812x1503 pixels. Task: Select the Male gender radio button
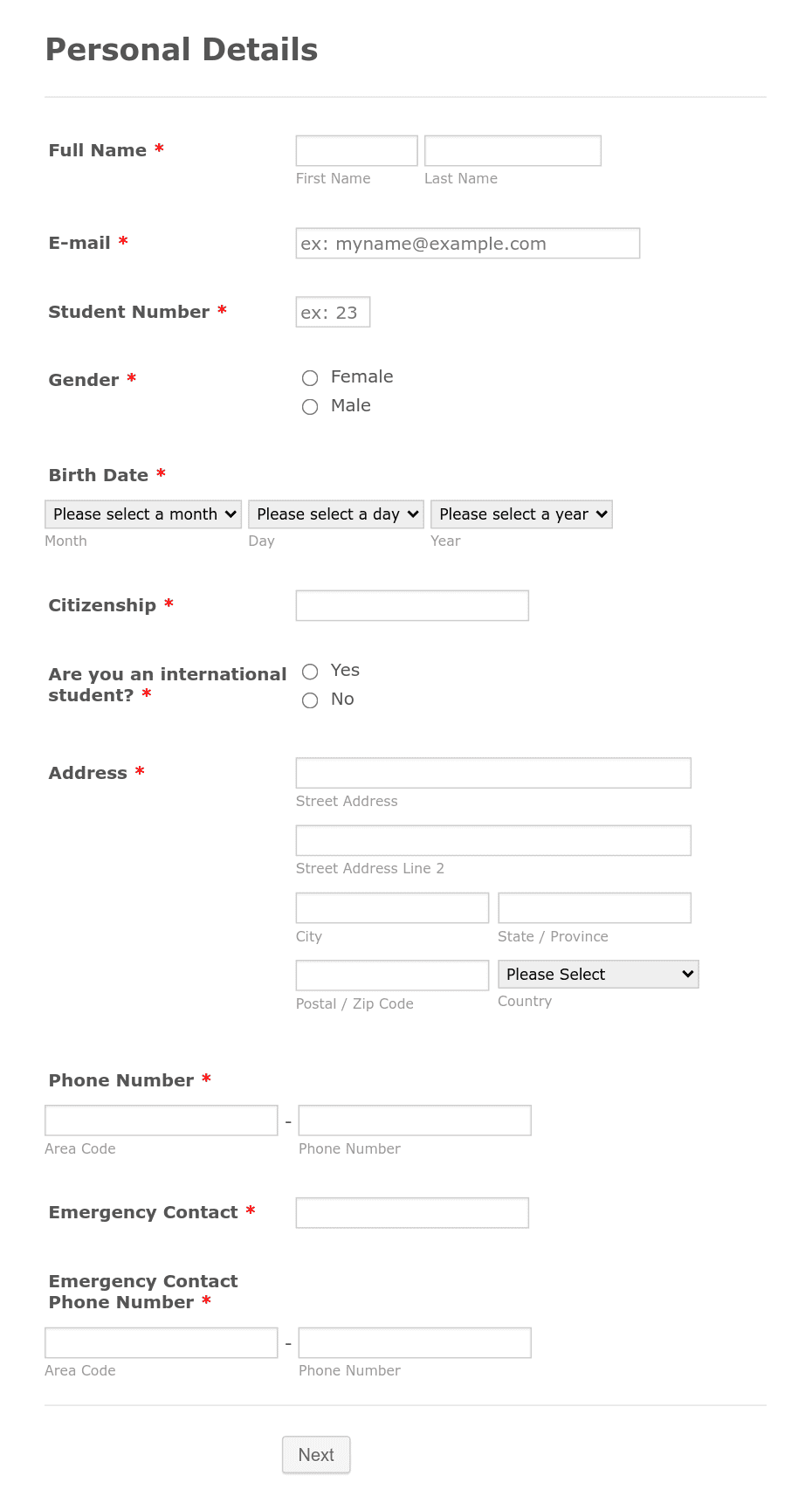(310, 407)
